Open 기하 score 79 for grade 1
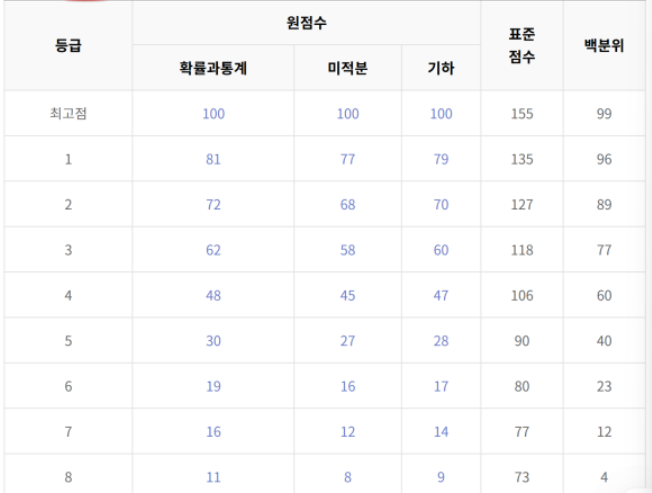 (x=441, y=159)
